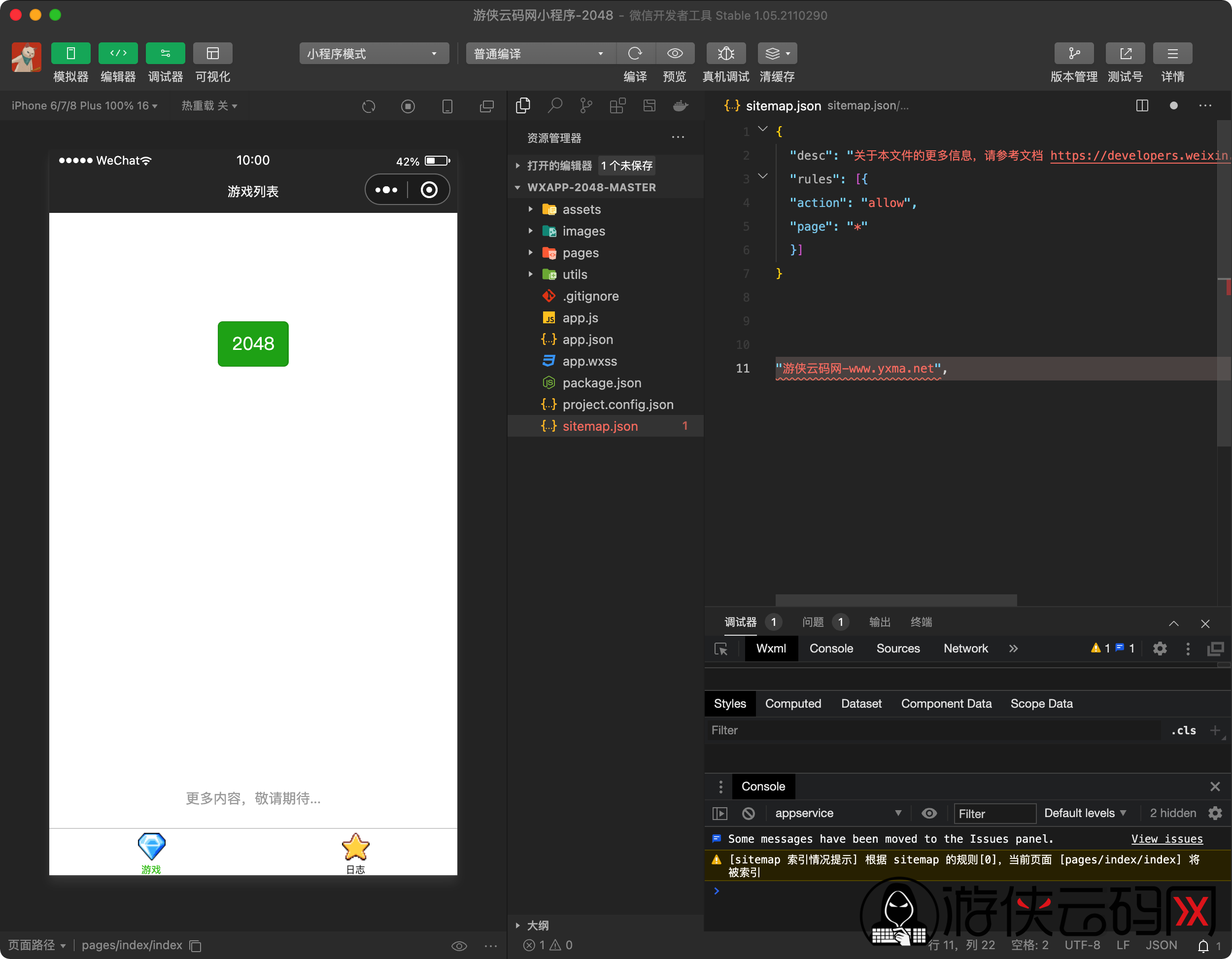
Task: Collapse the debugger panel with chevron
Action: 1173,623
